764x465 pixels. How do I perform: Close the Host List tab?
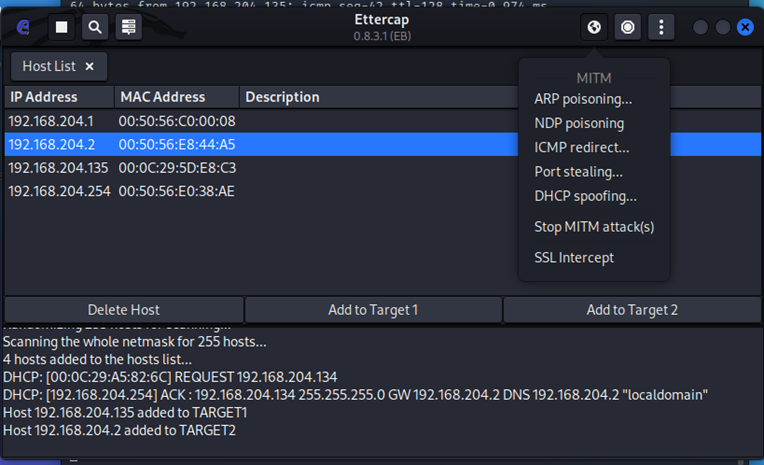tap(89, 66)
